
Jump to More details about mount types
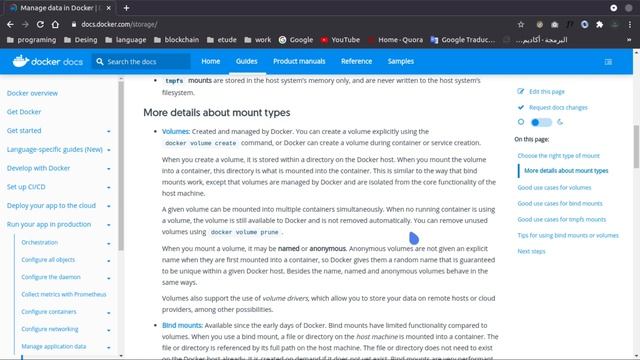click(566, 171)
